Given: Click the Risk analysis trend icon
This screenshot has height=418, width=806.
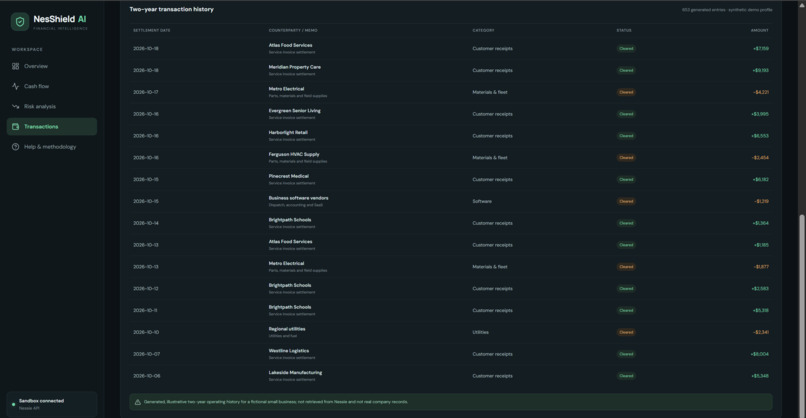Looking at the screenshot, I should [15, 106].
